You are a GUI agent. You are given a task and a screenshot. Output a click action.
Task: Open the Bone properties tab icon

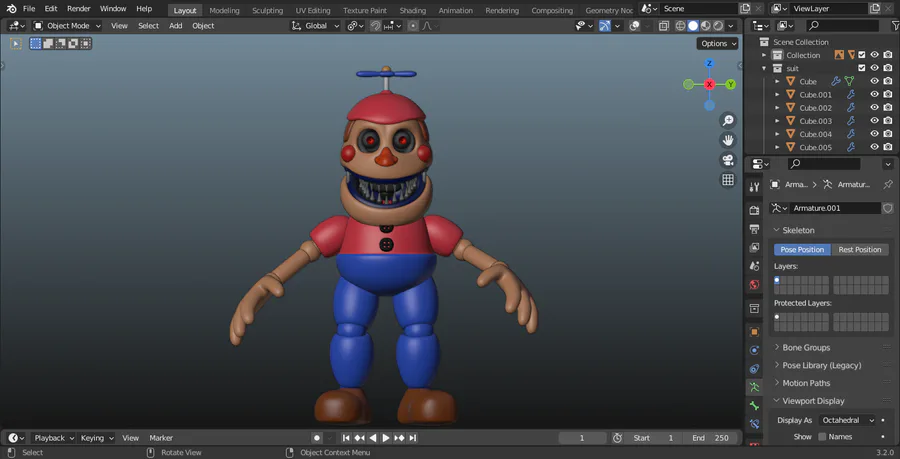tap(754, 406)
